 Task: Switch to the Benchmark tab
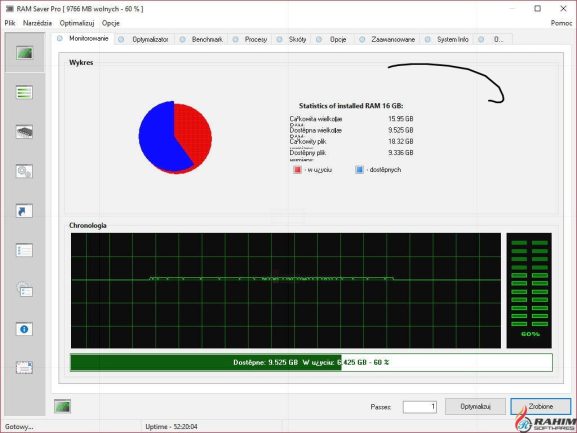pyautogui.click(x=201, y=39)
